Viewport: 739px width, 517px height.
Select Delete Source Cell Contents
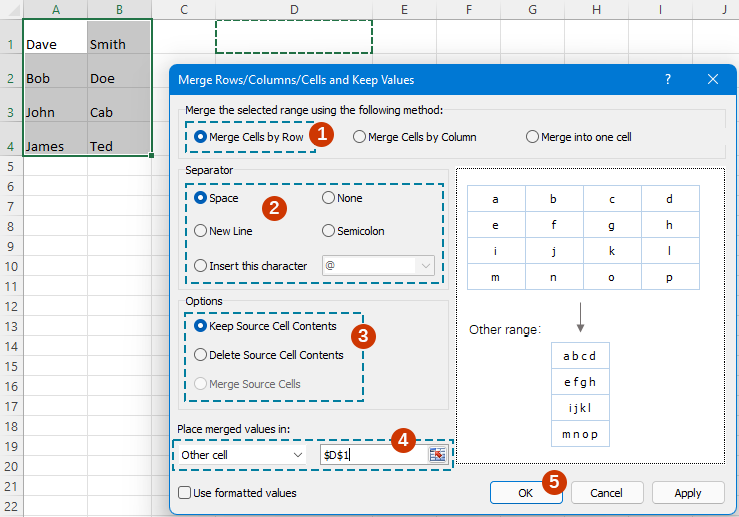point(269,355)
